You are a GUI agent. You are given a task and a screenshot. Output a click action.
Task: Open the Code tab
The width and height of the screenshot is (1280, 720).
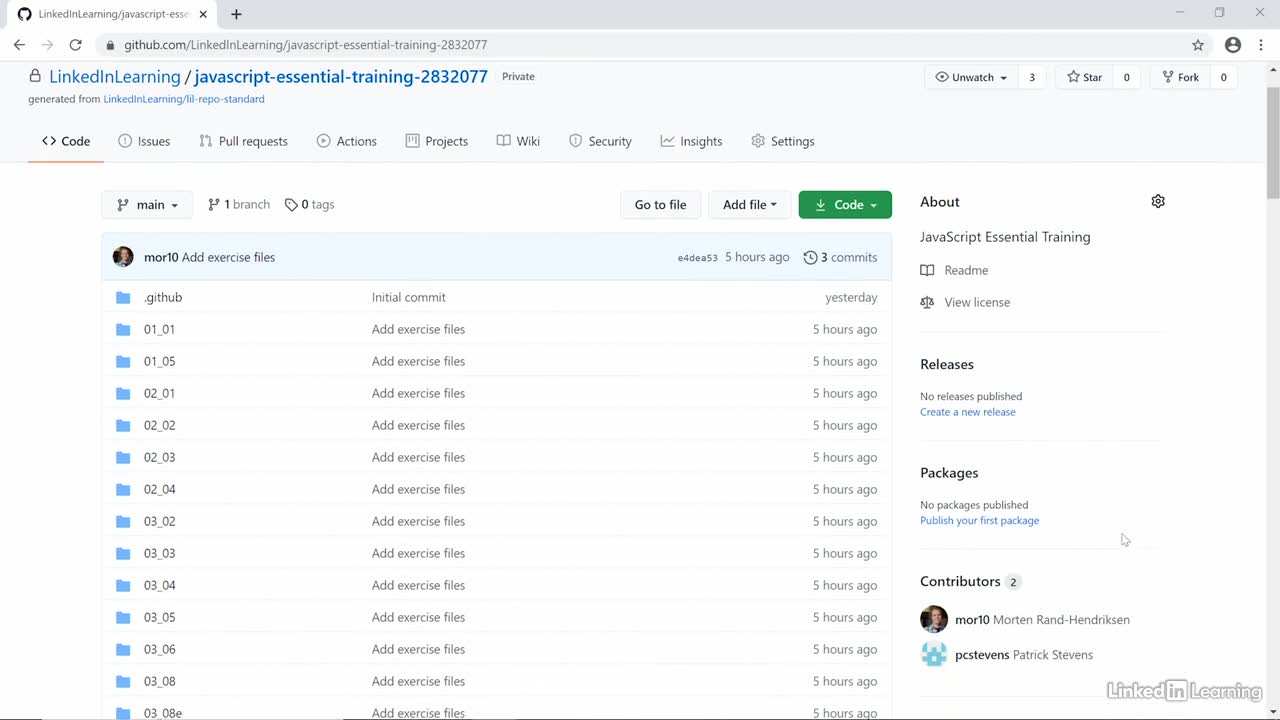66,141
